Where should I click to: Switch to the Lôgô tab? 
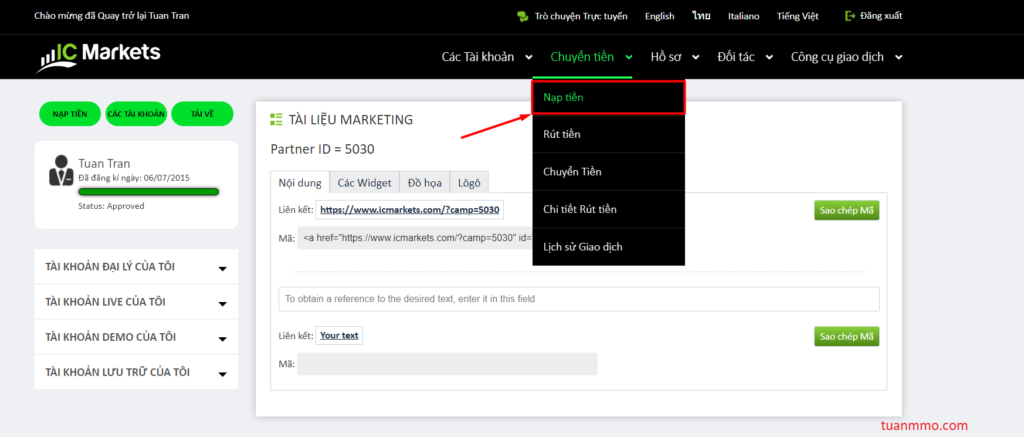(469, 183)
